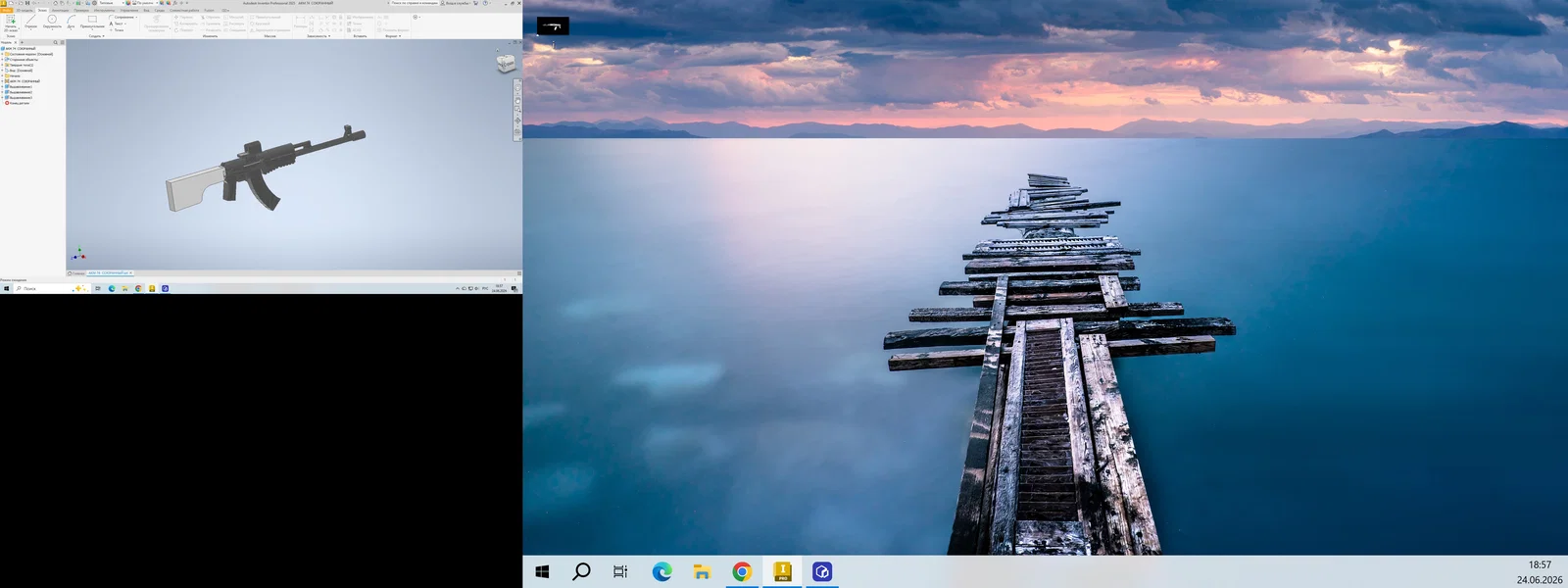Switch to the Среды ribbon tab
Image resolution: width=1568 pixels, height=588 pixels.
point(160,10)
